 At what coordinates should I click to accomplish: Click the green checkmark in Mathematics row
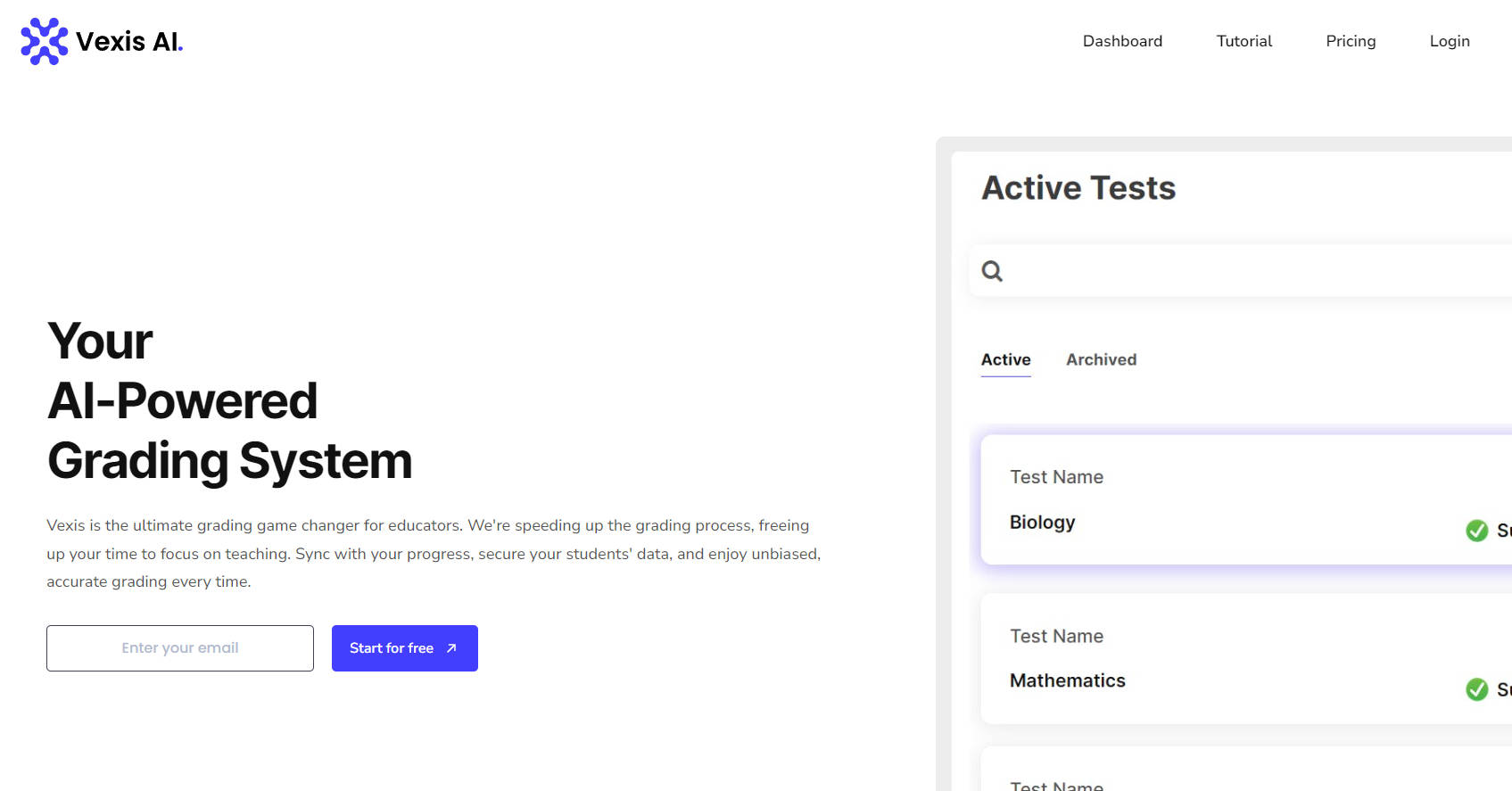tap(1476, 689)
